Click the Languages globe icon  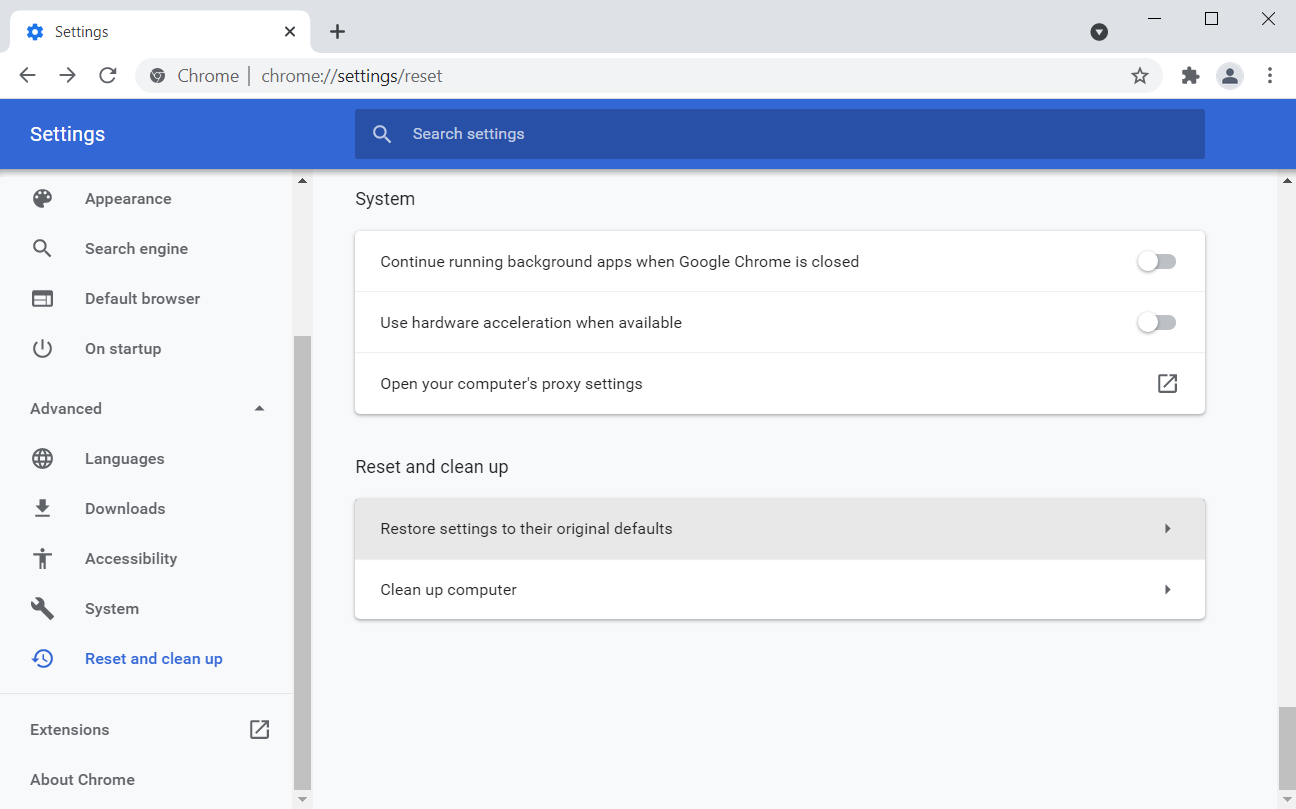[x=42, y=459]
